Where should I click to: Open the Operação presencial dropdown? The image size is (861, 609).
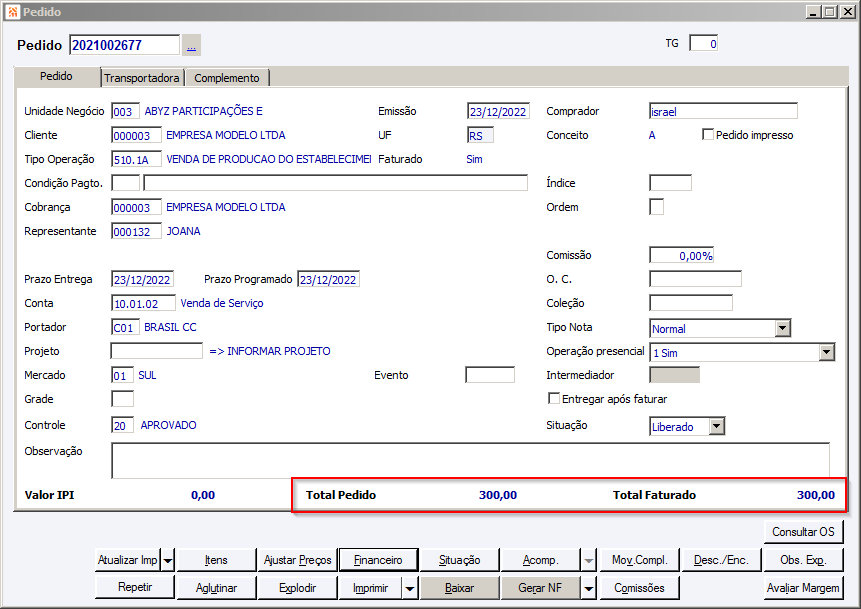[826, 353]
